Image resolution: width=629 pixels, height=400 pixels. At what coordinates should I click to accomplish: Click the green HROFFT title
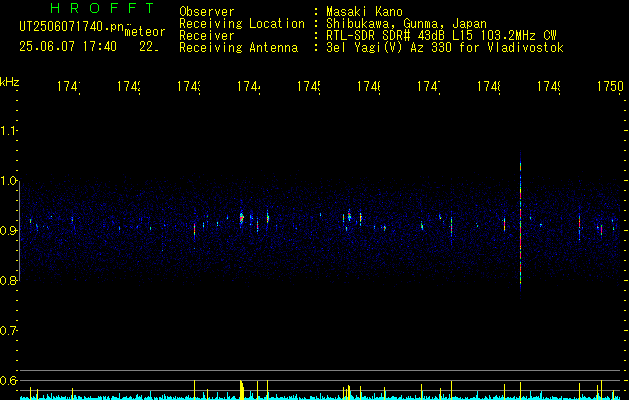pos(103,8)
